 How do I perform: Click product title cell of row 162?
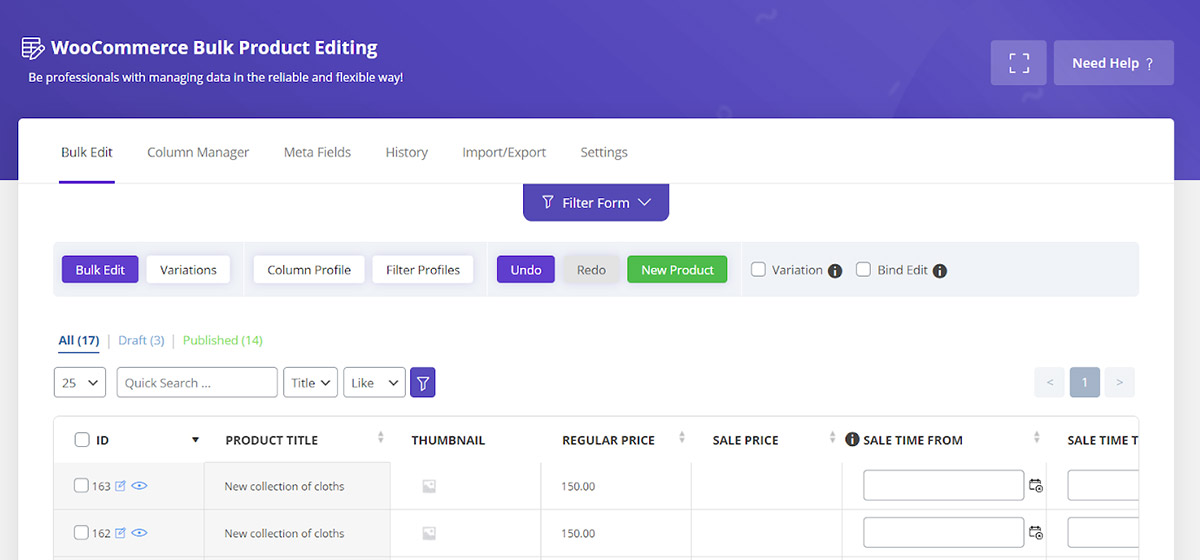click(297, 533)
